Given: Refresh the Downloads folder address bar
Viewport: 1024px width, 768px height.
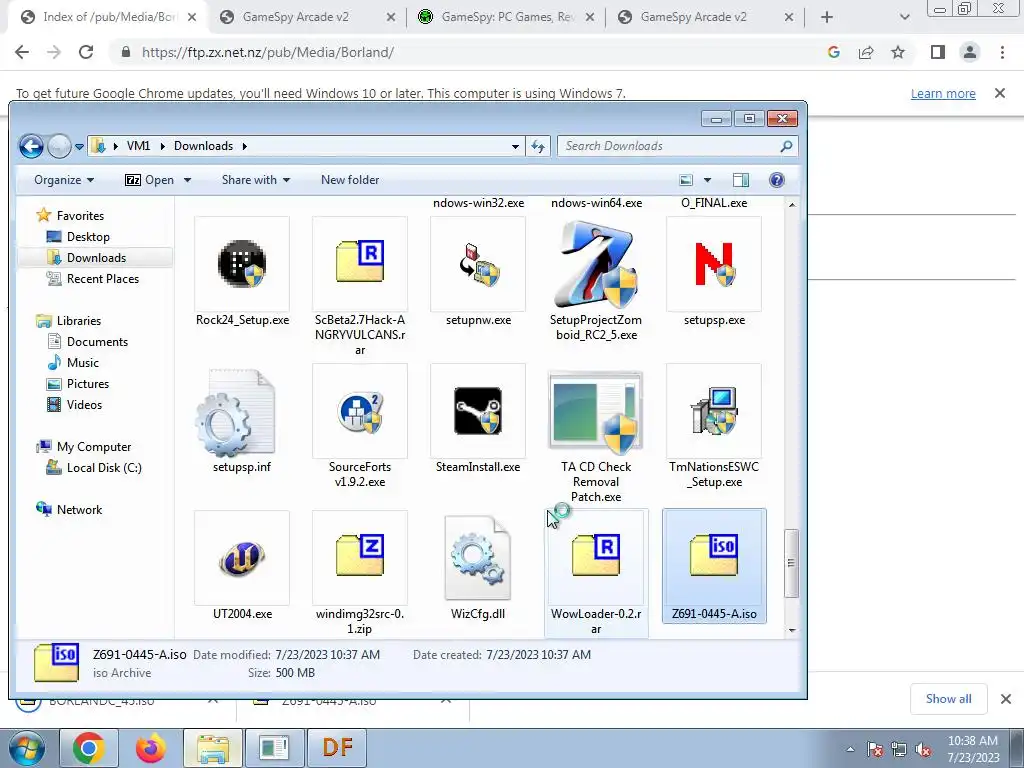Looking at the screenshot, I should [x=538, y=146].
